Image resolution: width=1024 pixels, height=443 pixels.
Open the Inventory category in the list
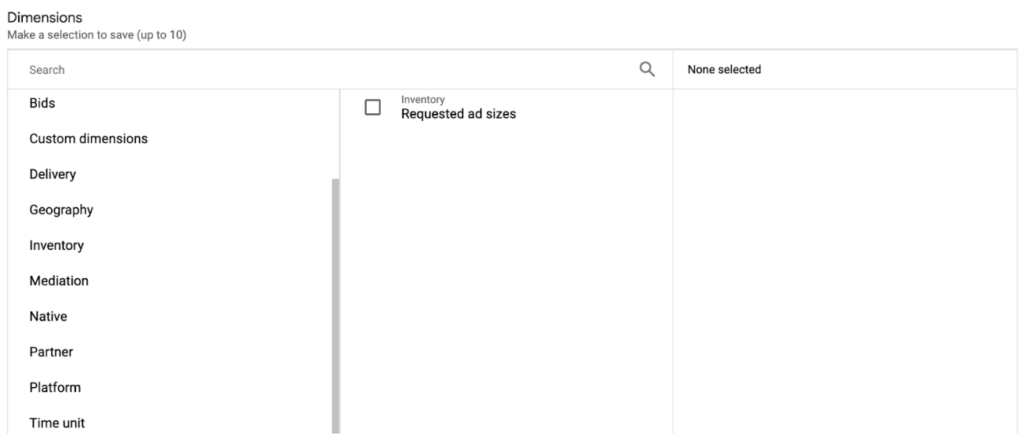point(57,245)
